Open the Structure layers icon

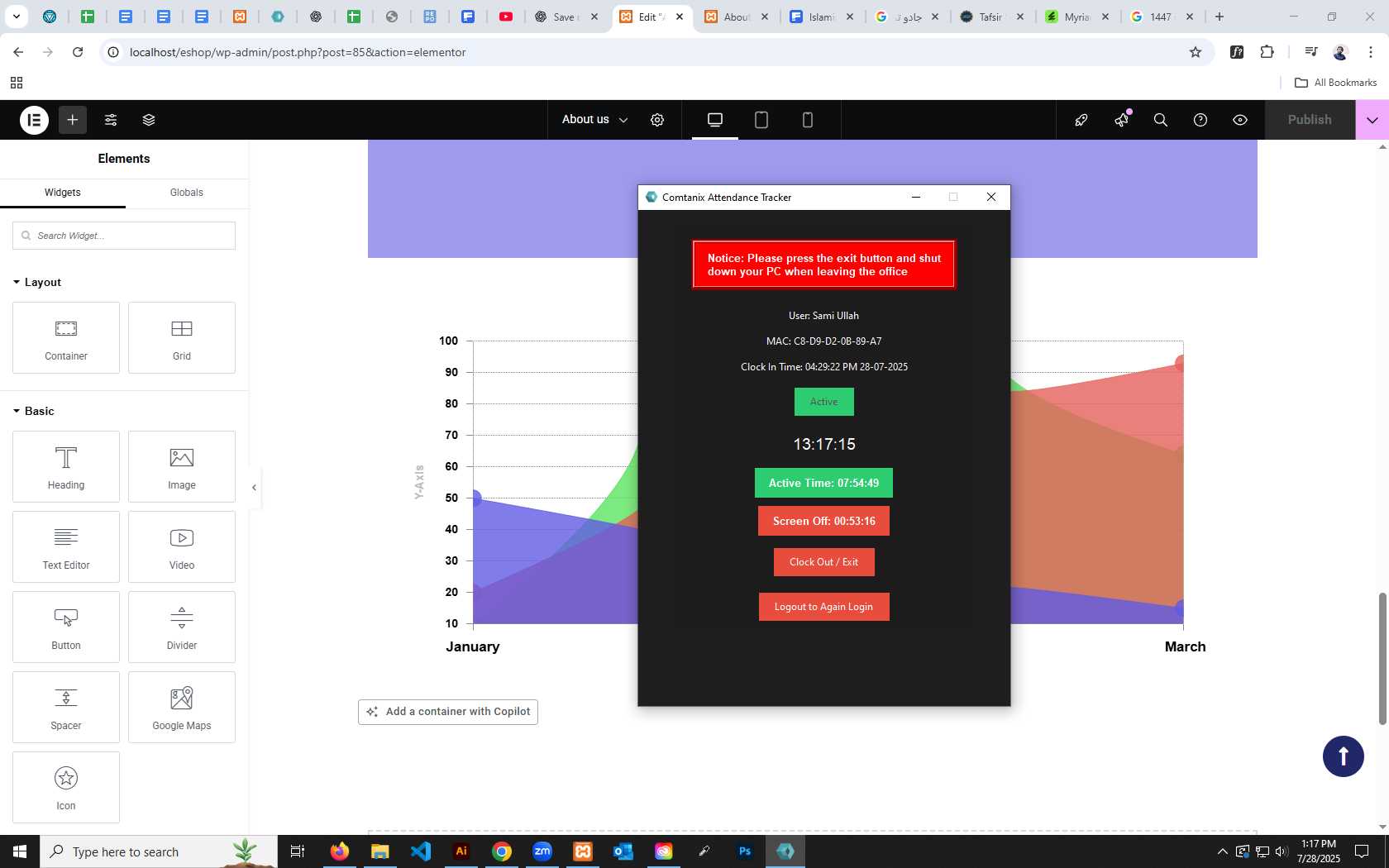(x=149, y=120)
